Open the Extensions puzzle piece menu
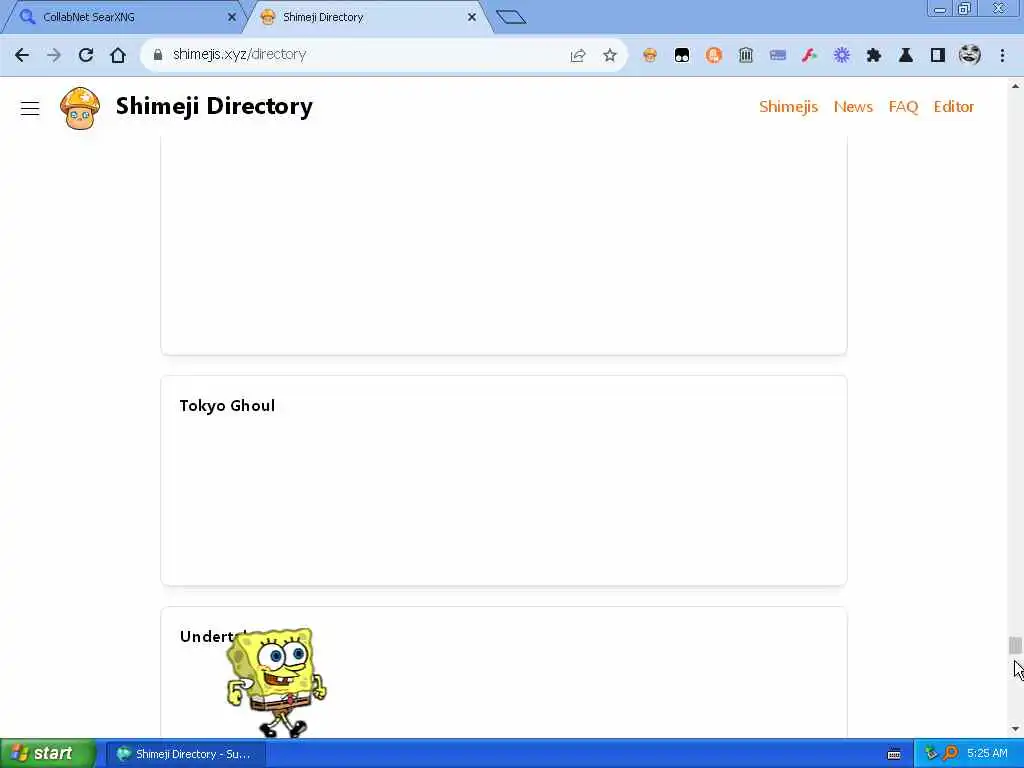The image size is (1024, 768). (874, 56)
